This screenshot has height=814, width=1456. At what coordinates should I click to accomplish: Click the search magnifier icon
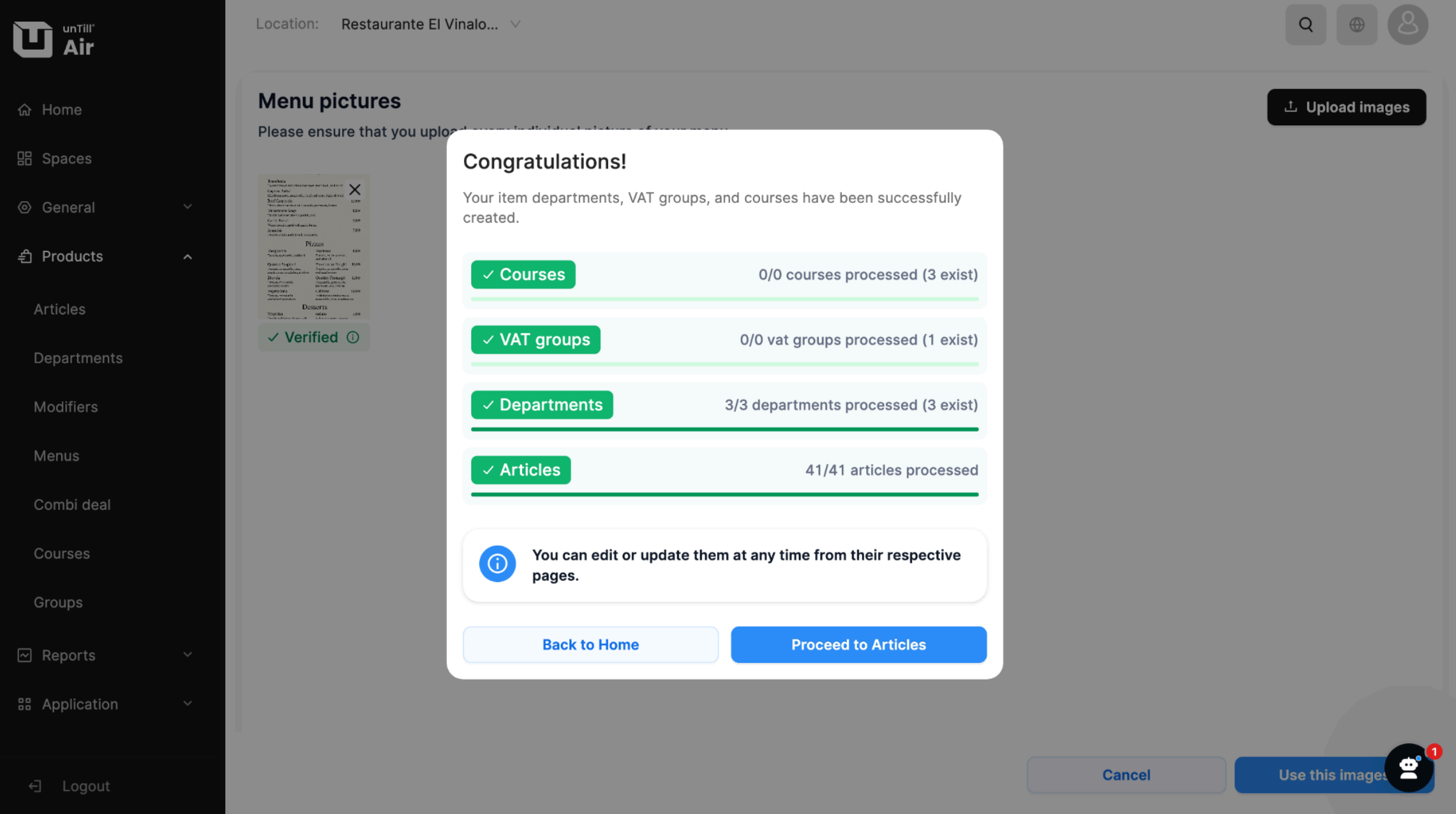(1305, 25)
